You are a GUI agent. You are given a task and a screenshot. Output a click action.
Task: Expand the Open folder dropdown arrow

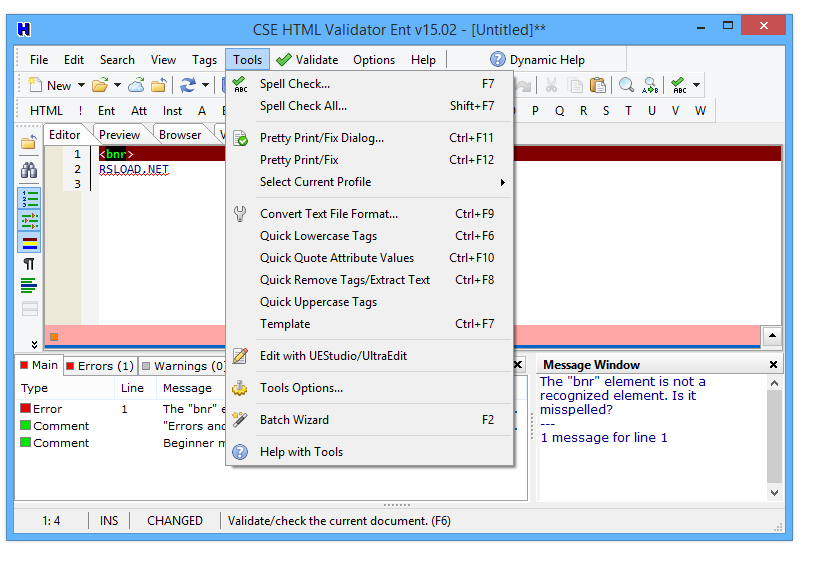(117, 85)
